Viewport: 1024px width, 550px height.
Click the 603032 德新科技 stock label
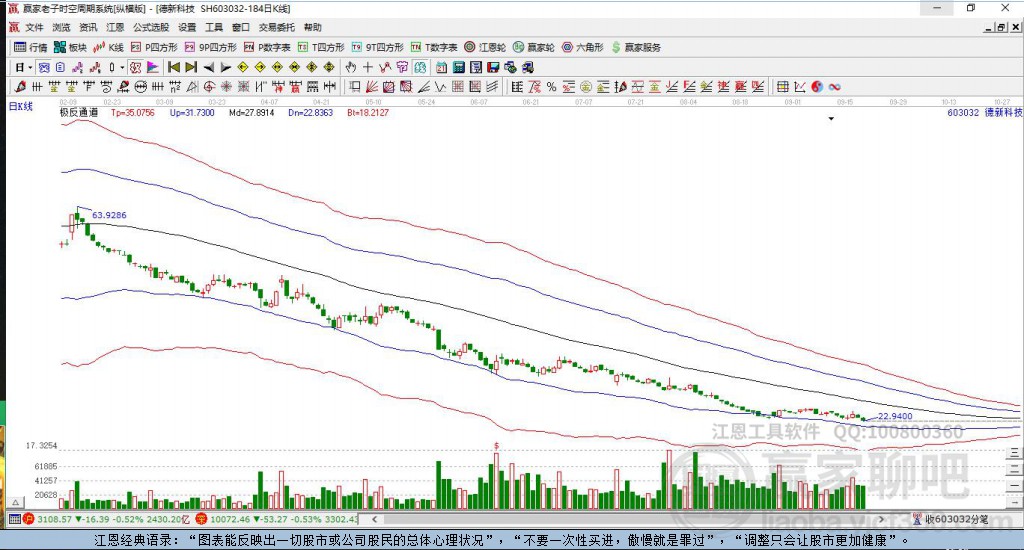(x=984, y=112)
